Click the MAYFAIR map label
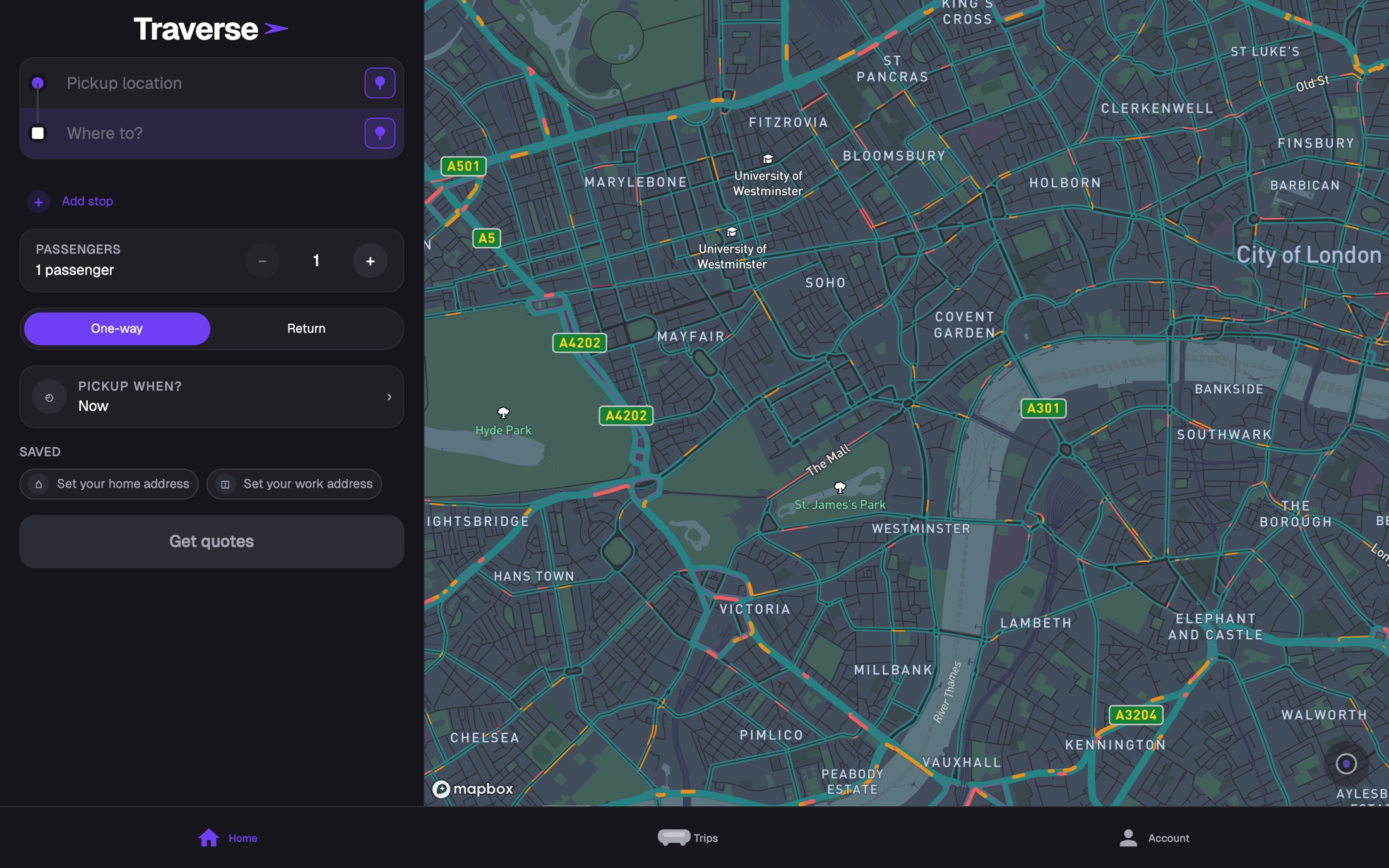This screenshot has width=1389, height=868. click(691, 336)
